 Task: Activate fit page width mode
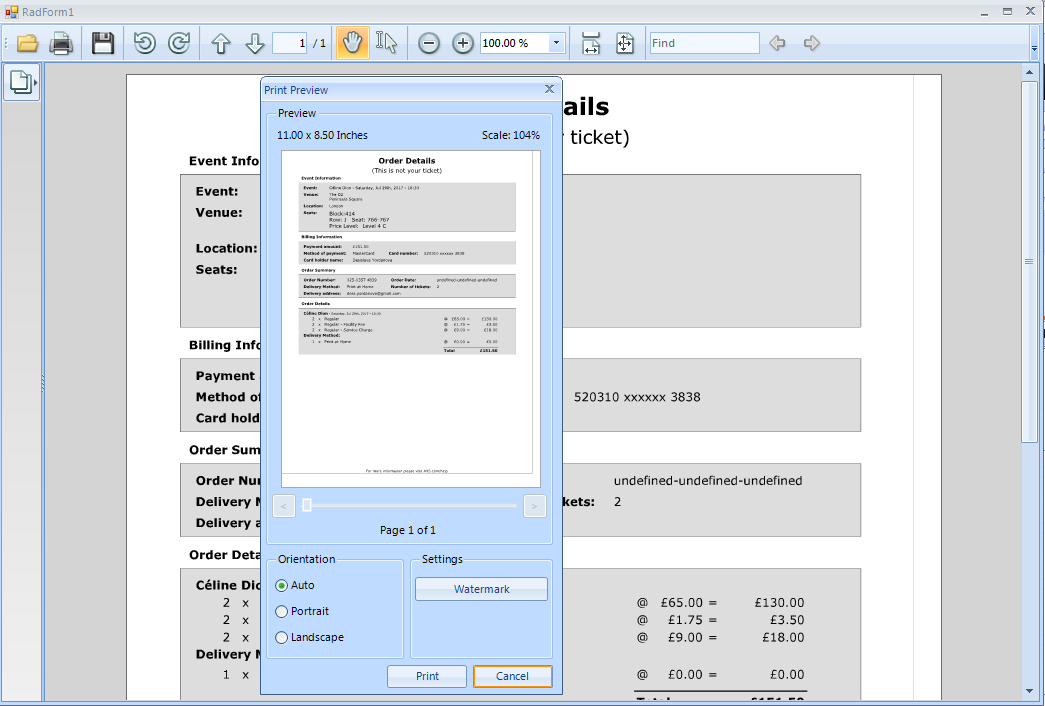tap(591, 42)
